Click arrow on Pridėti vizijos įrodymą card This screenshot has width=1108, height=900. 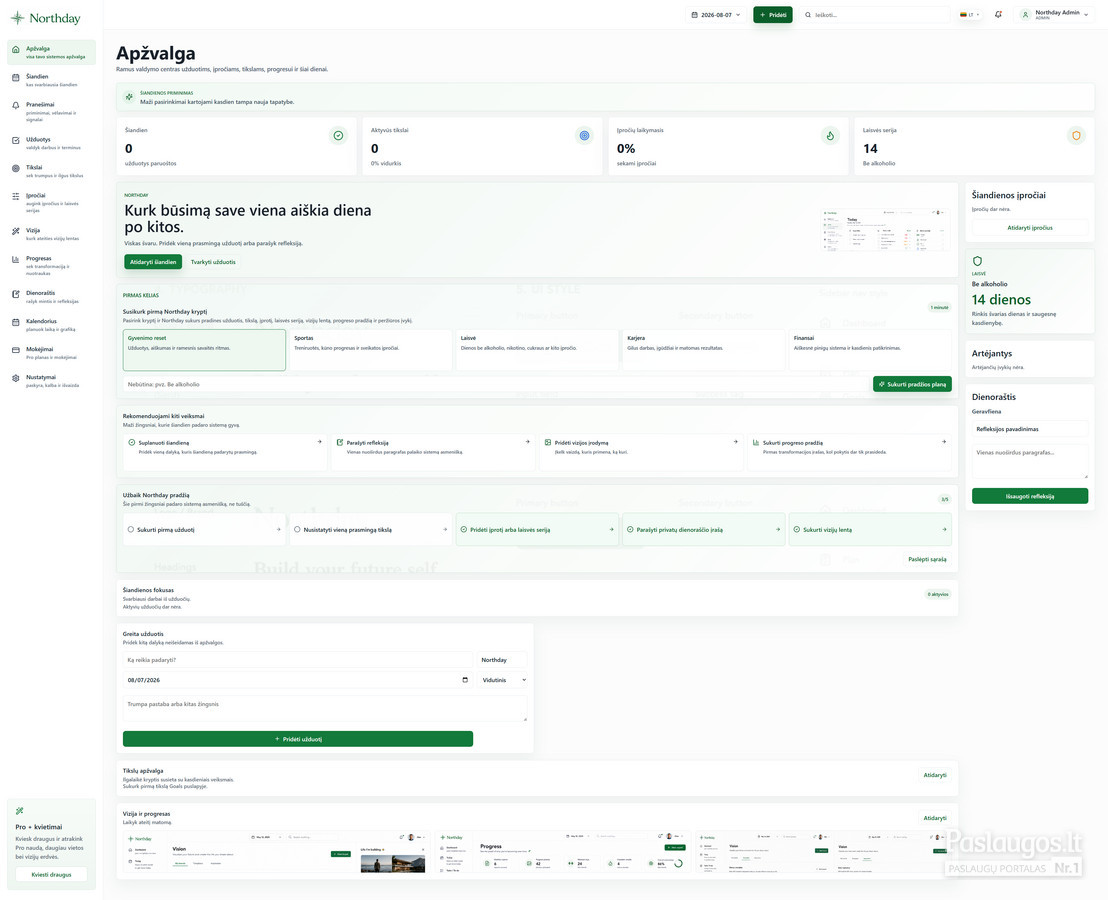(736, 442)
